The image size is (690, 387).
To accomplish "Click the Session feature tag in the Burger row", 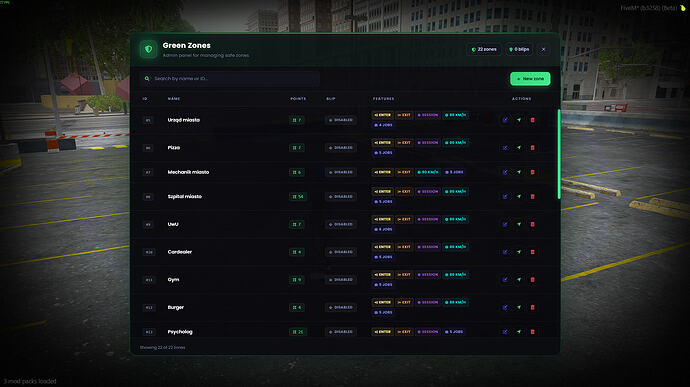I will (x=428, y=302).
